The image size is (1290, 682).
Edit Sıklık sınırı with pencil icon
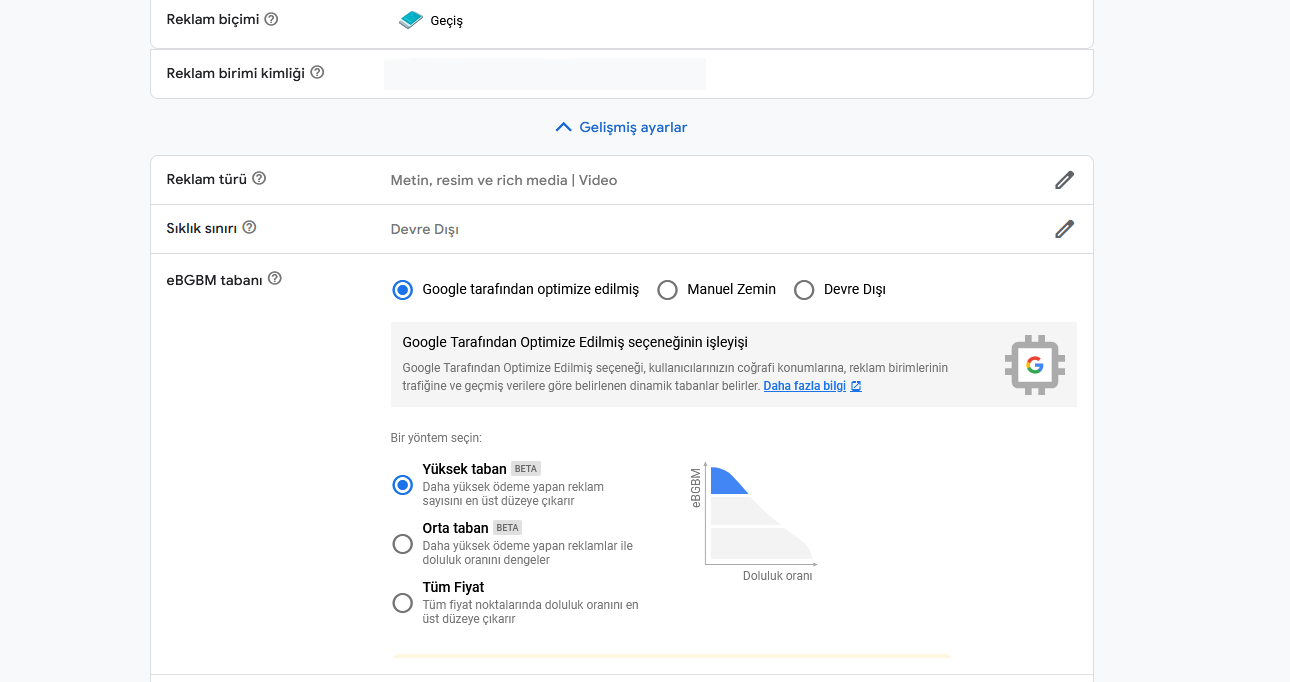tap(1064, 229)
